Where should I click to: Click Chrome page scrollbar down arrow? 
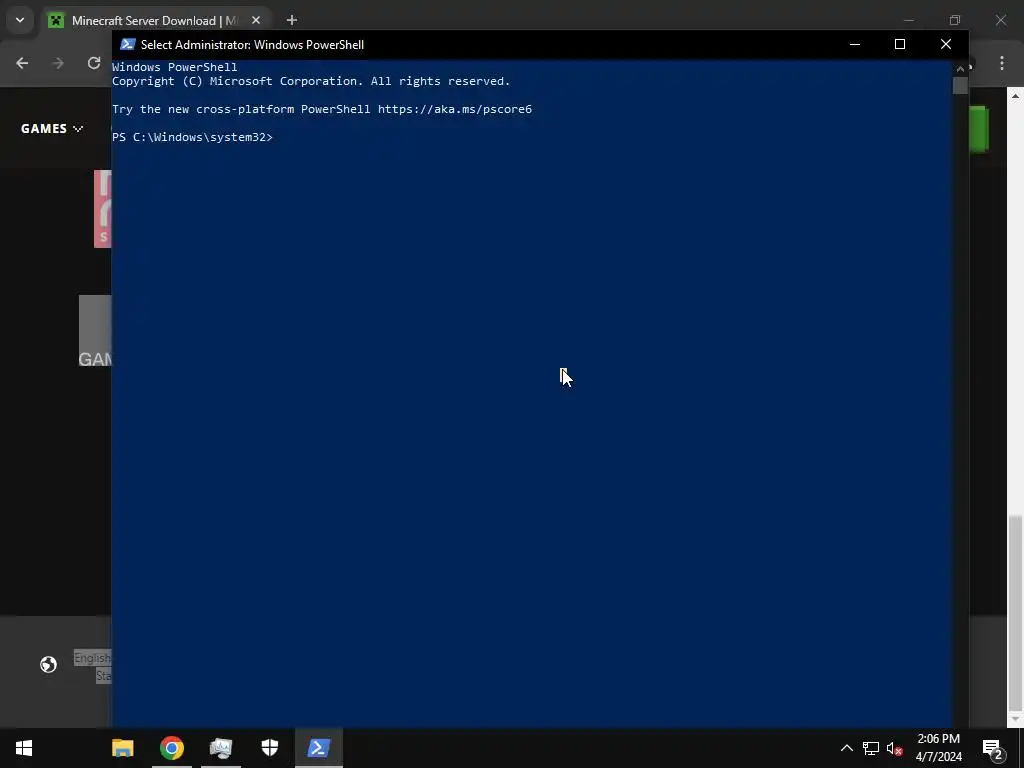point(1015,719)
